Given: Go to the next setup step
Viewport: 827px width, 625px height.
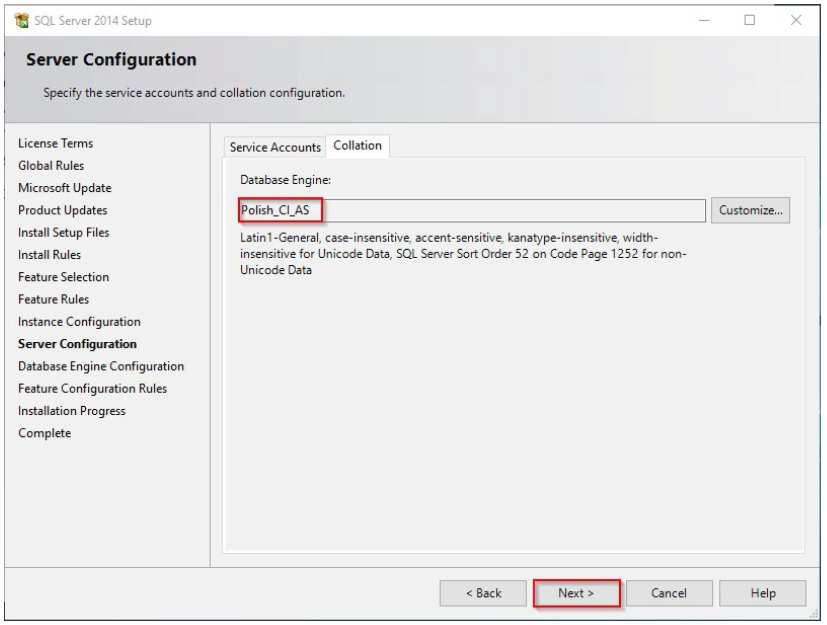Looking at the screenshot, I should click(x=576, y=593).
